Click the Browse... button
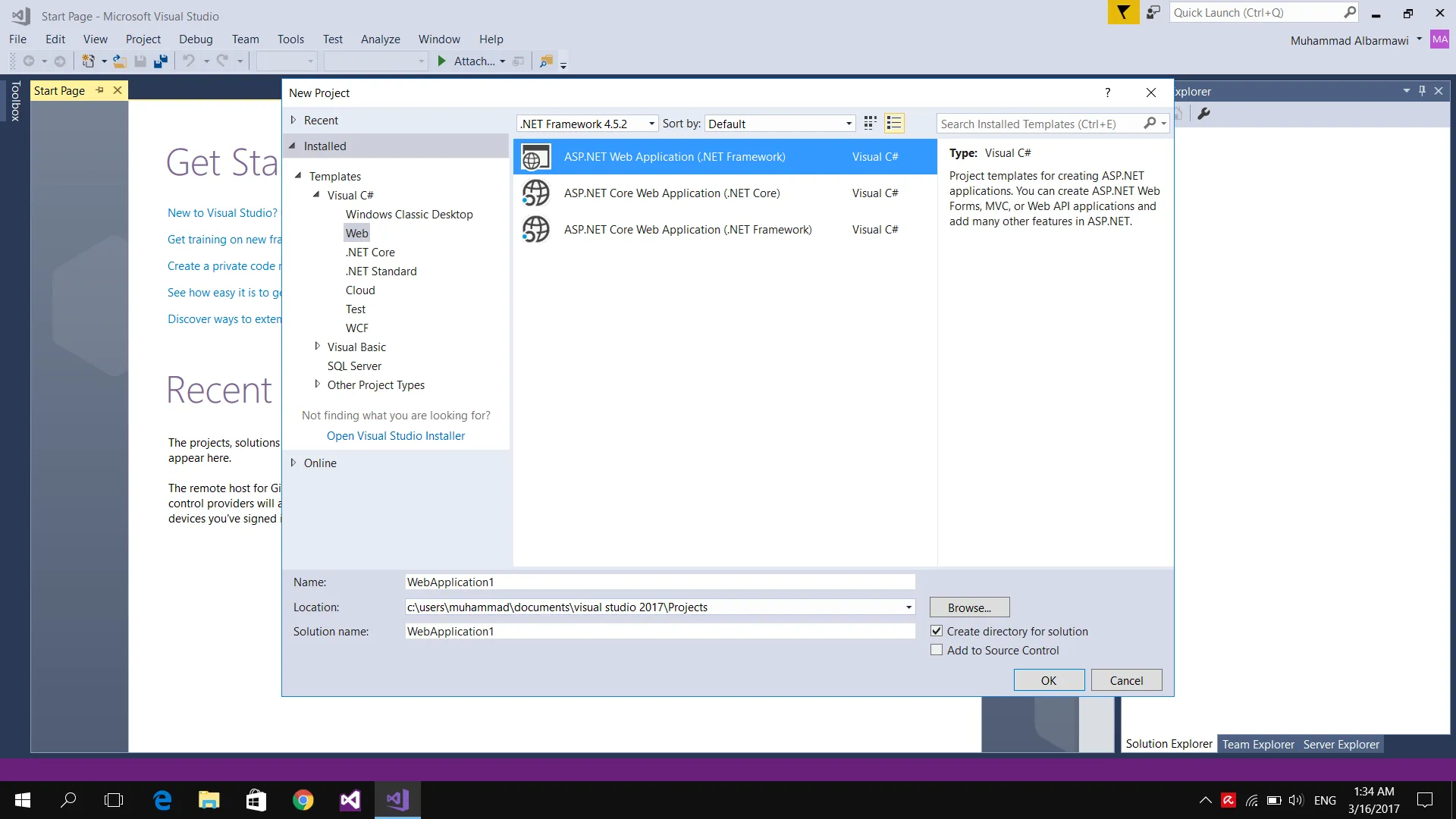This screenshot has height=819, width=1456. [x=969, y=607]
